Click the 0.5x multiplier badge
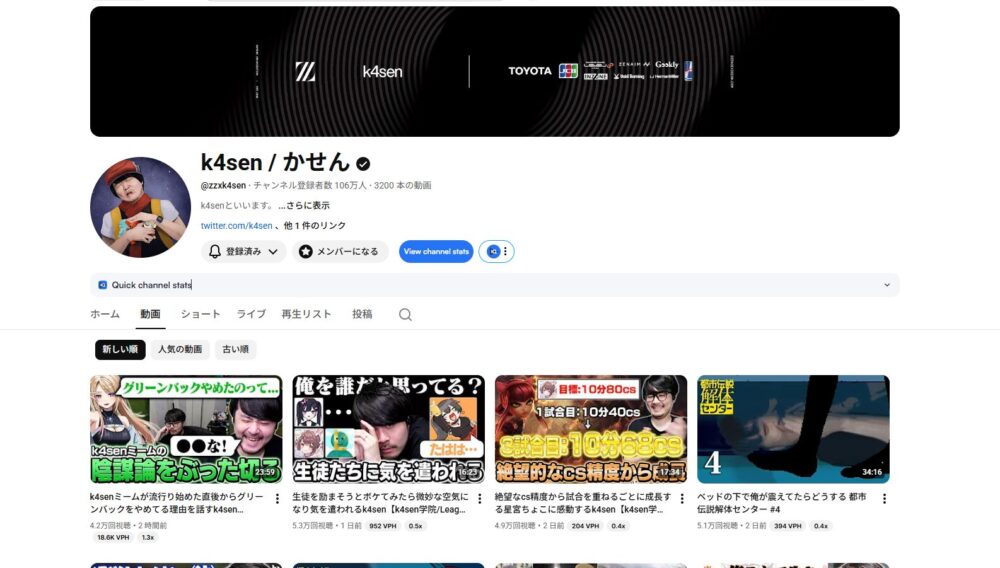This screenshot has height=568, width=1000. [x=415, y=526]
